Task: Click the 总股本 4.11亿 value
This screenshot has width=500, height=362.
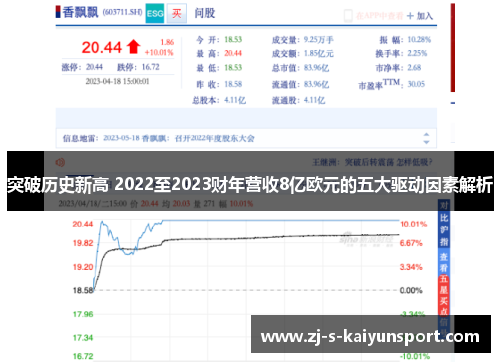Action: [x=235, y=100]
